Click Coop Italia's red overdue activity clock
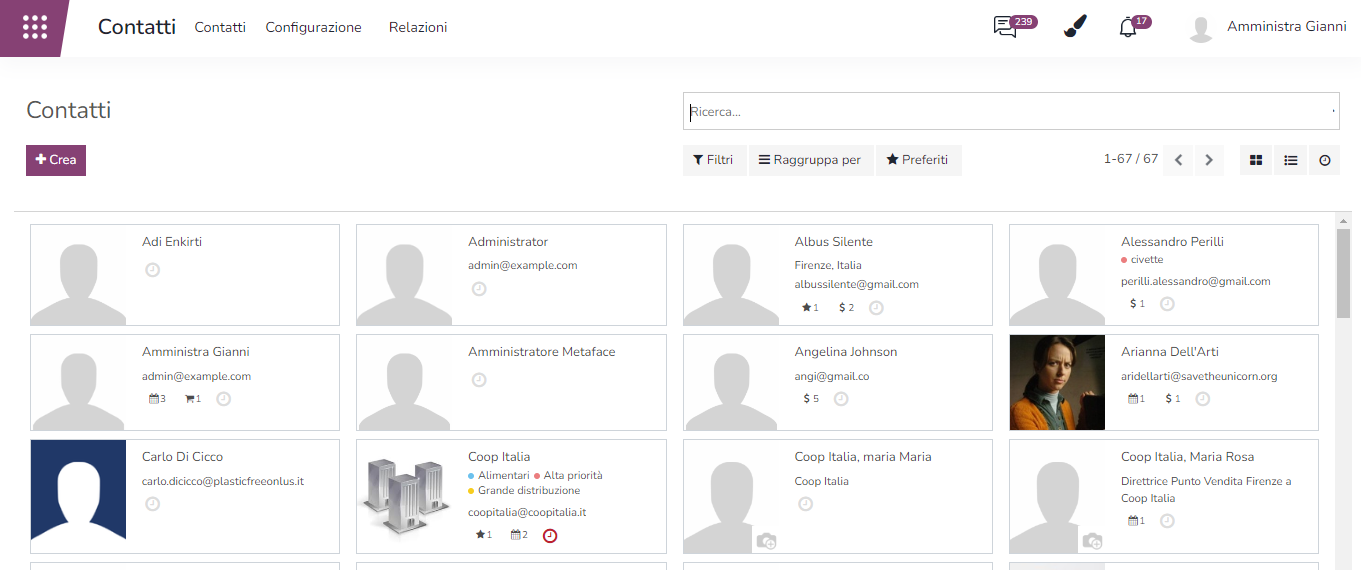The height and width of the screenshot is (570, 1361). pyautogui.click(x=550, y=536)
